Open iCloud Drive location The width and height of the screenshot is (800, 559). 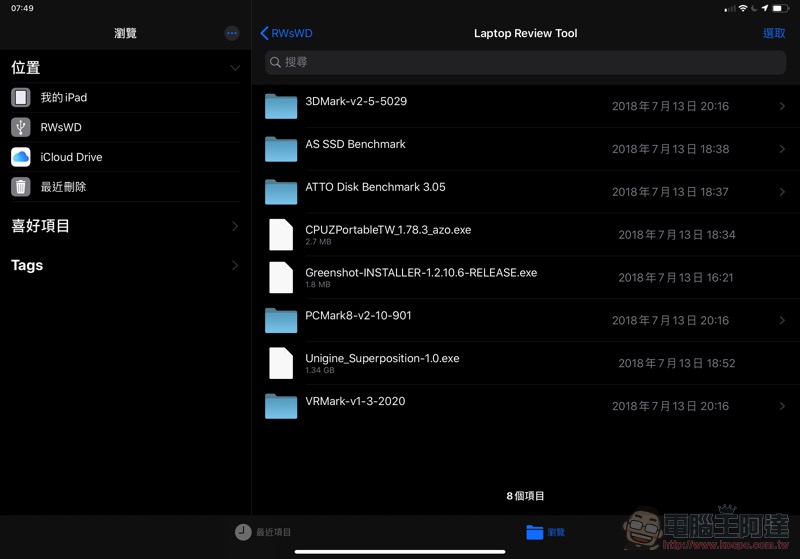[x=125, y=157]
